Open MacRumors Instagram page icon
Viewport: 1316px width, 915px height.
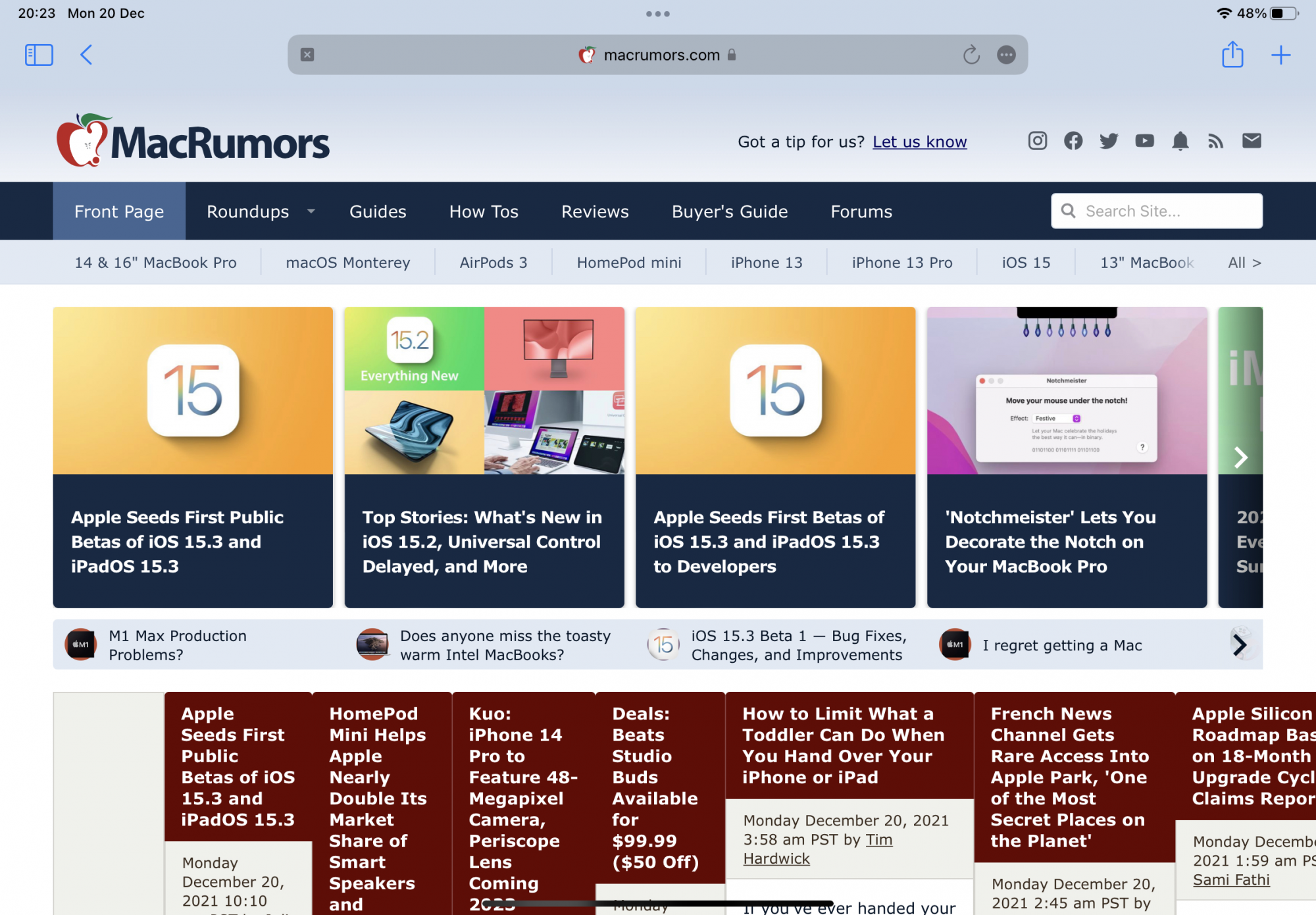click(1037, 141)
